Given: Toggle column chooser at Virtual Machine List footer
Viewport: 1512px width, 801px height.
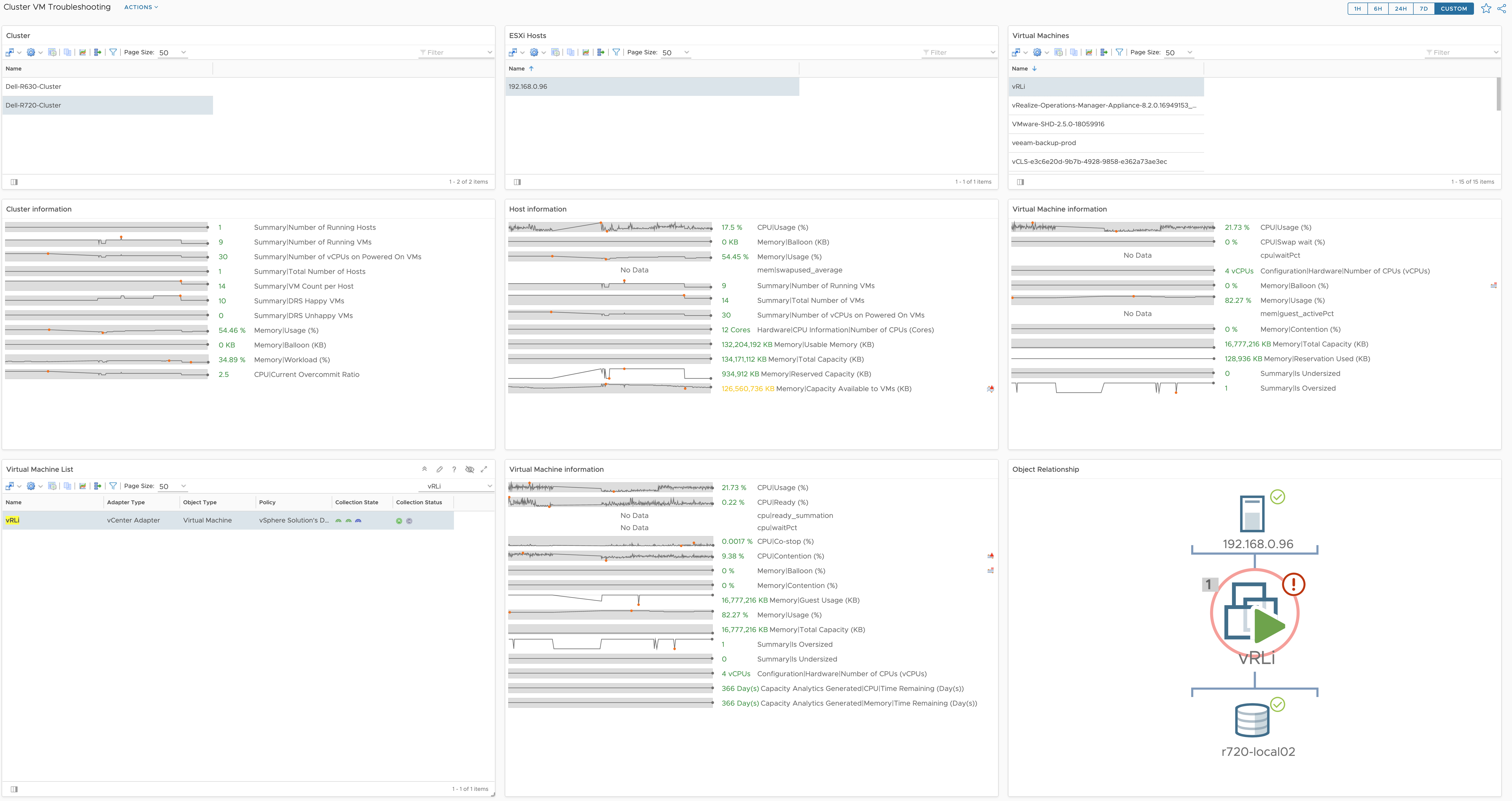Looking at the screenshot, I should click(14, 789).
